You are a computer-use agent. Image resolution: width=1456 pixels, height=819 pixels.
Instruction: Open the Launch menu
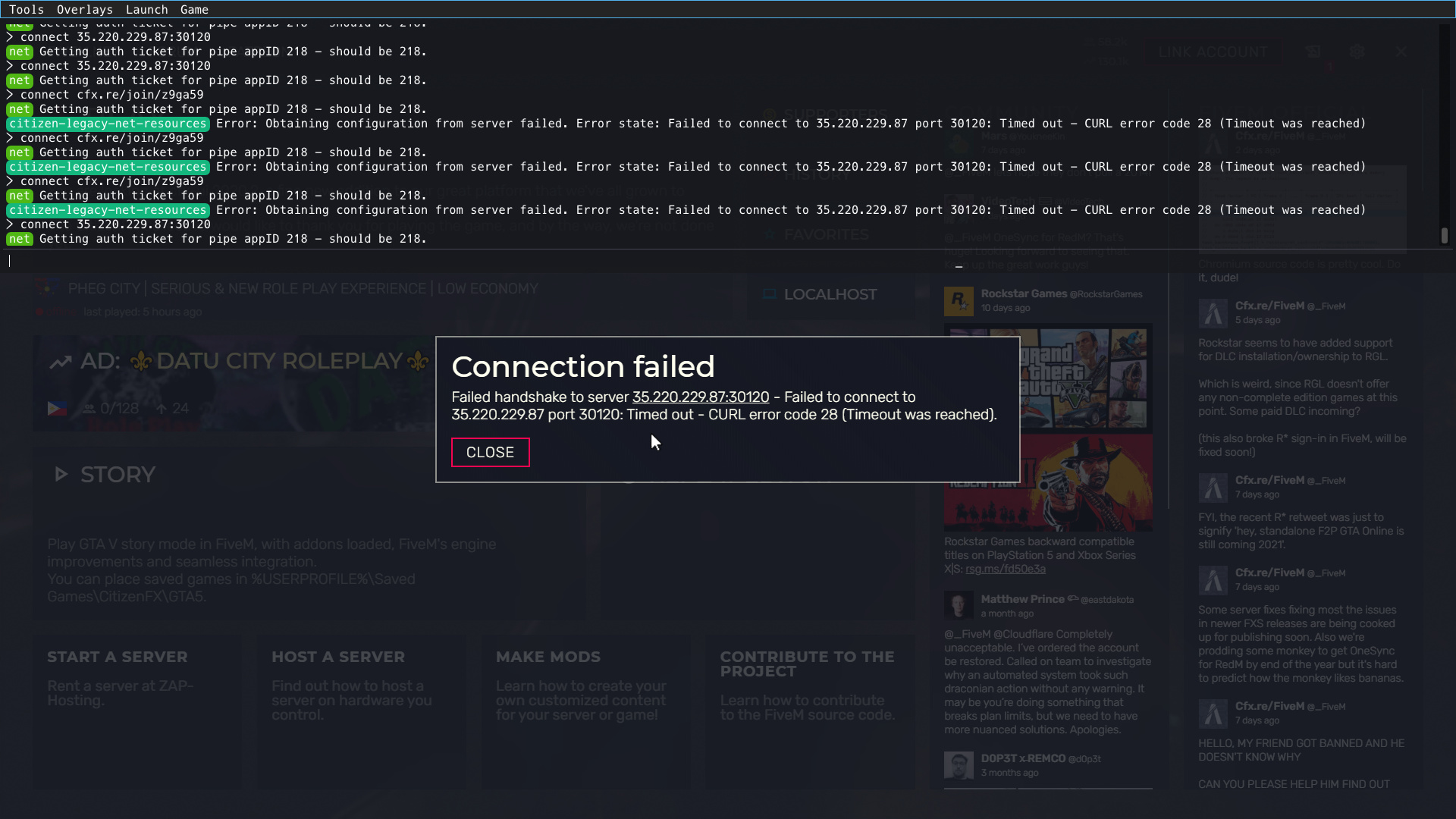146,10
